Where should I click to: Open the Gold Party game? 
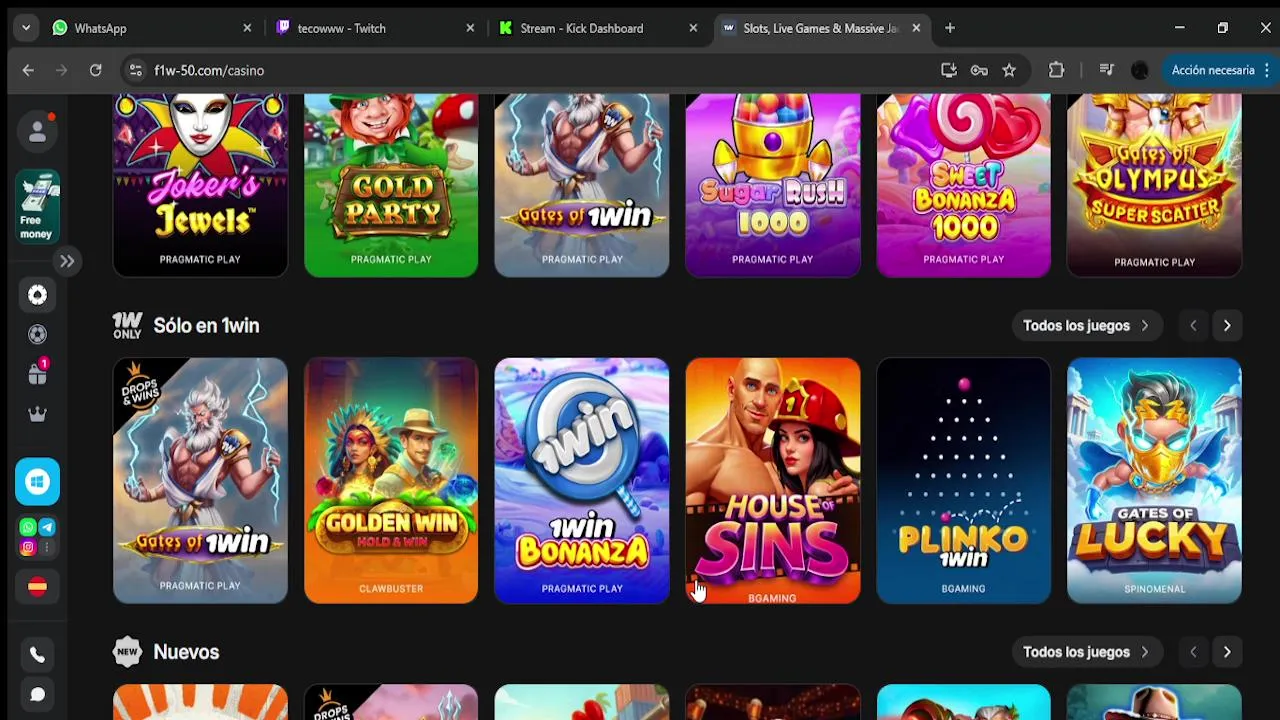(391, 185)
